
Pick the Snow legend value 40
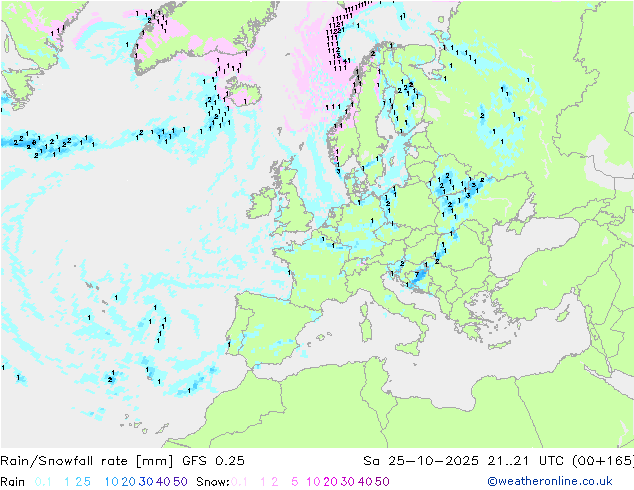[365, 482]
